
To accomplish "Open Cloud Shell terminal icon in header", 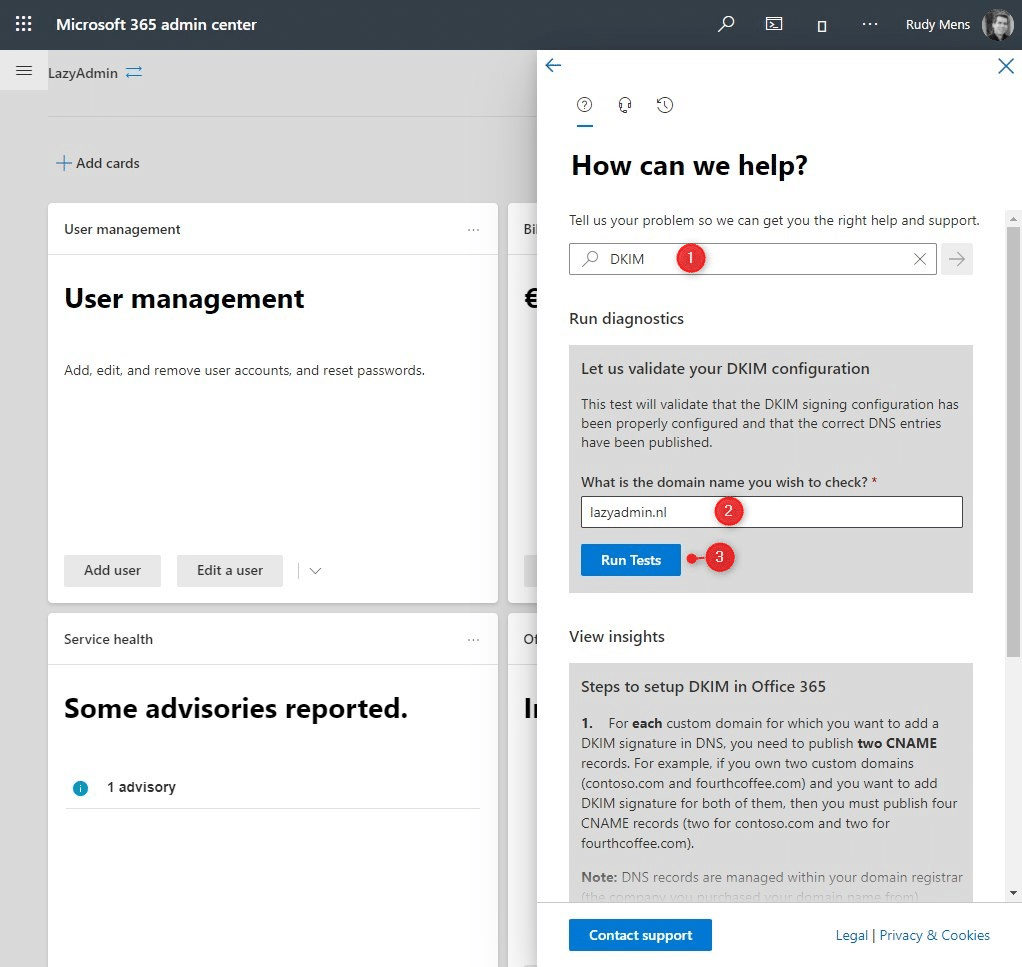I will tap(774, 24).
